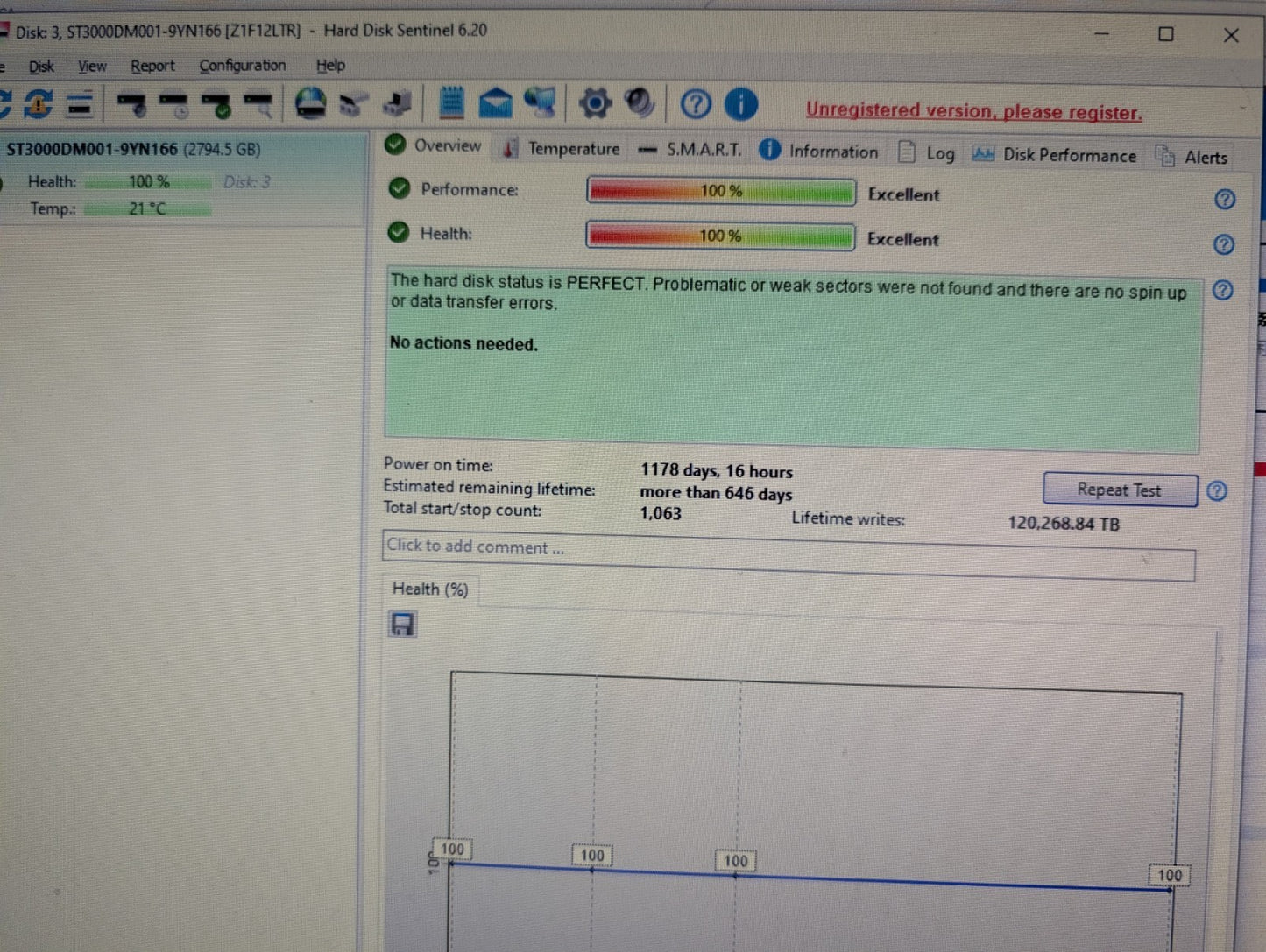Click the help icon next to Repeat Test
1266x952 pixels.
tap(1217, 491)
